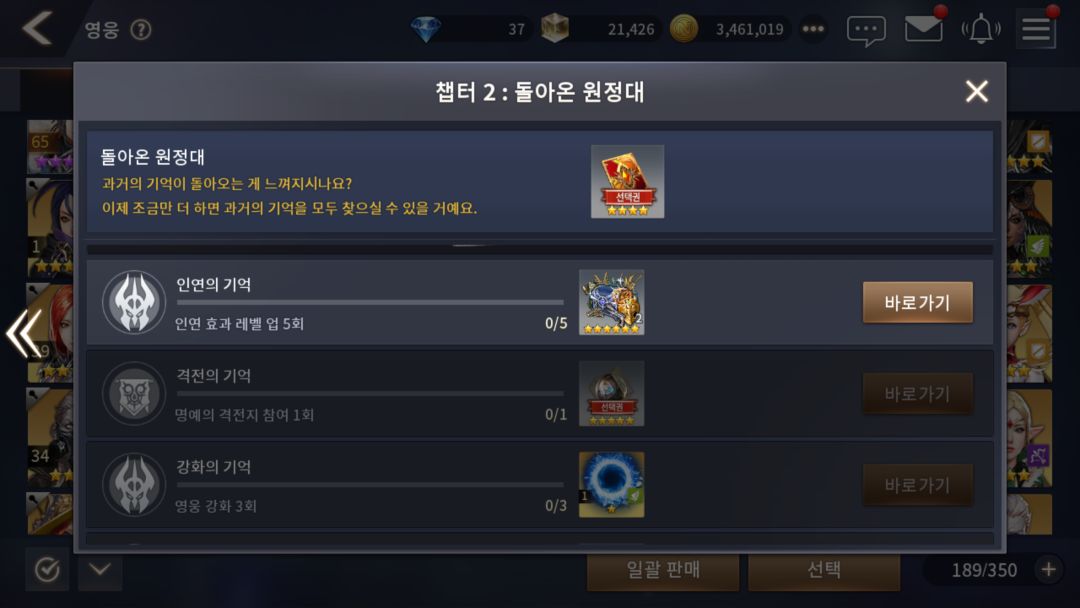This screenshot has height=608, width=1080.
Task: Click 바로가기 for 인연의 기억
Action: [917, 302]
